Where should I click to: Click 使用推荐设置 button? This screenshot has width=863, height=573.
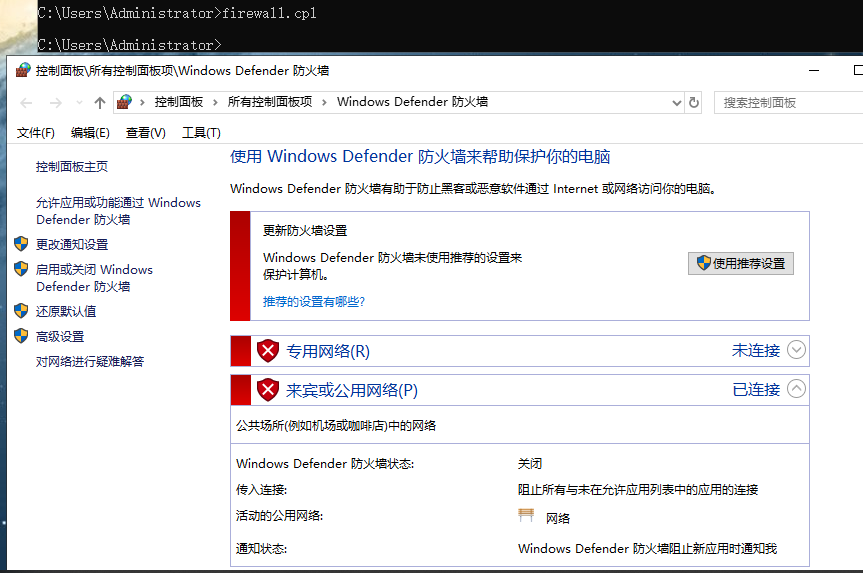click(740, 264)
